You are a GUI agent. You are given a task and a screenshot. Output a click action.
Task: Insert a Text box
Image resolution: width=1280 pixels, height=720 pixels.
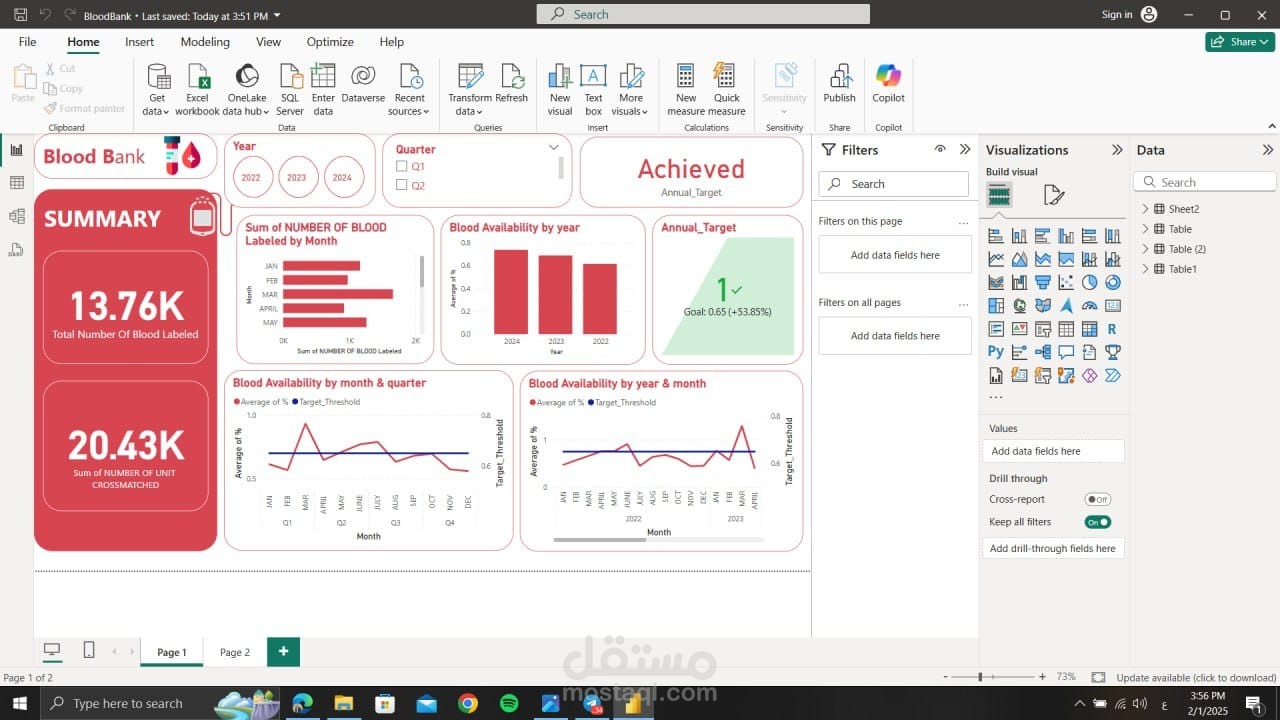[x=593, y=89]
